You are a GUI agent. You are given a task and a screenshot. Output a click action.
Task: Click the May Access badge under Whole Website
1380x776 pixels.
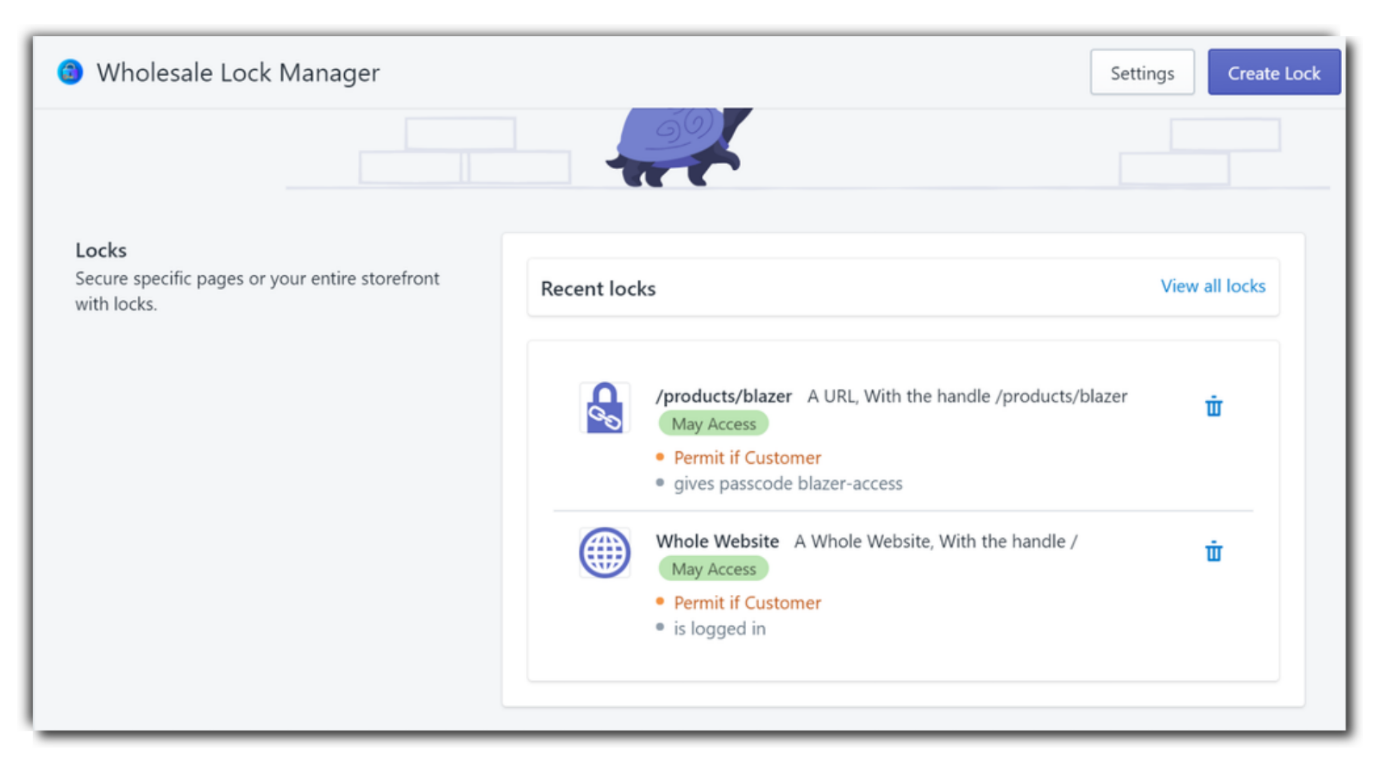point(713,569)
